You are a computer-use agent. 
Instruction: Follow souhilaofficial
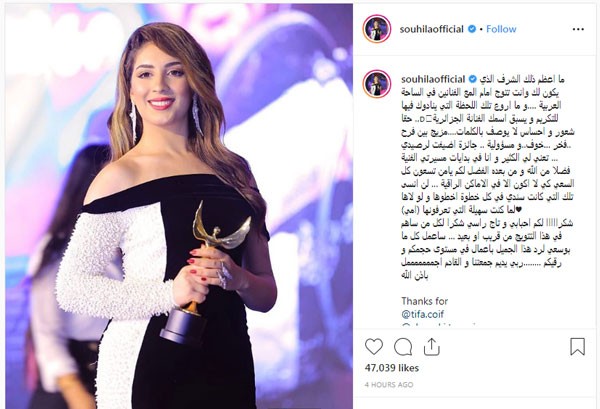[x=501, y=29]
